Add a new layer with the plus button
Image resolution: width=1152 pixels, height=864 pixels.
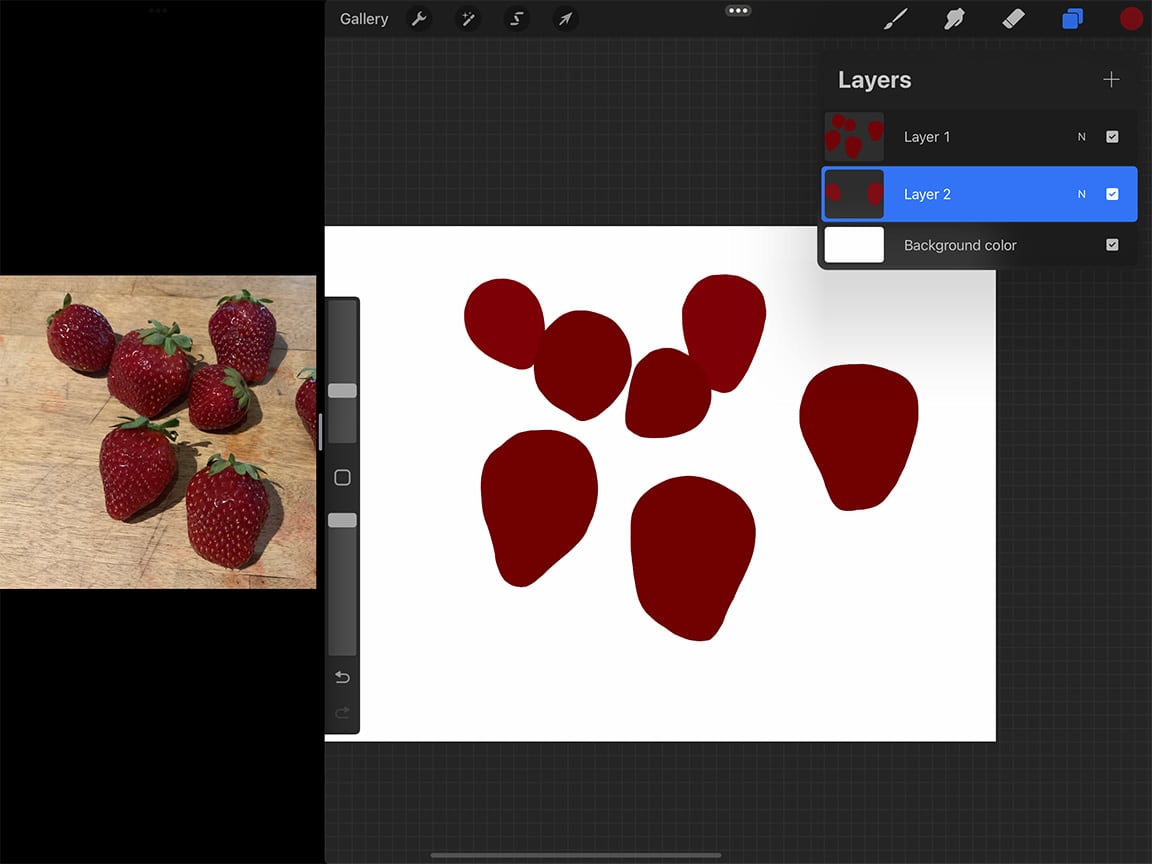[1111, 79]
